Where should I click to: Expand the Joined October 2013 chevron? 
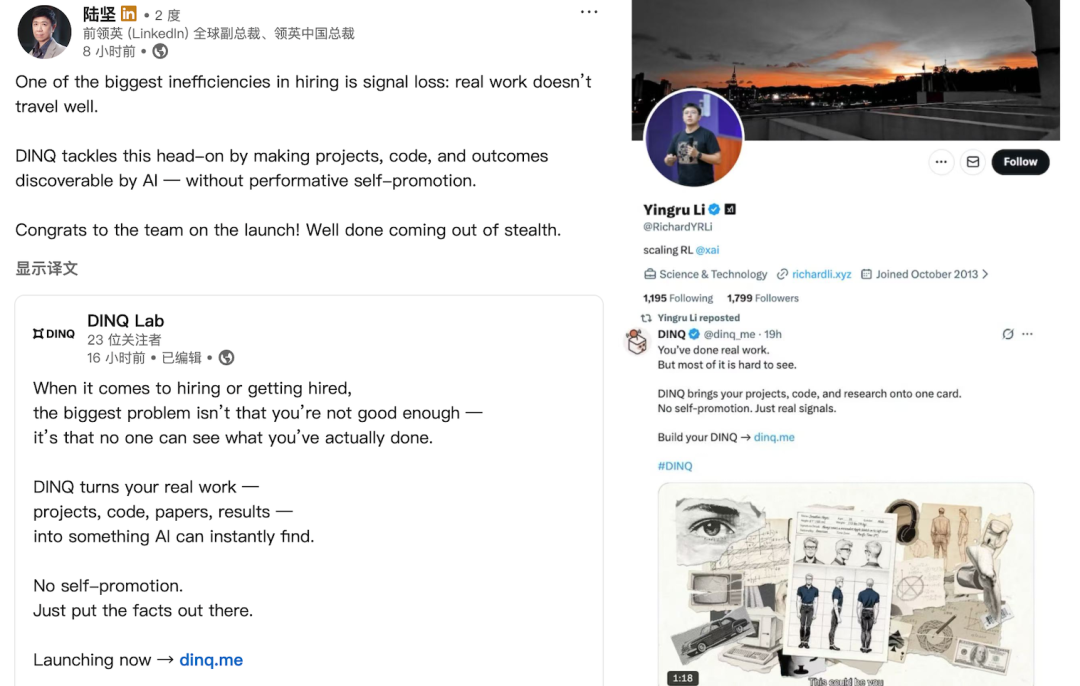(x=986, y=274)
